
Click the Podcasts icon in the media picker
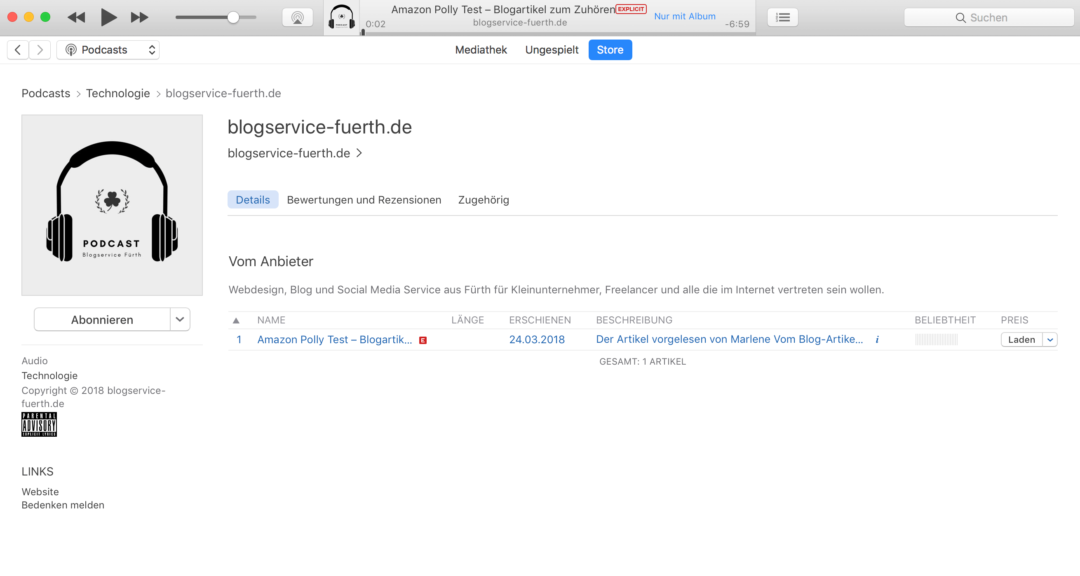tap(70, 49)
